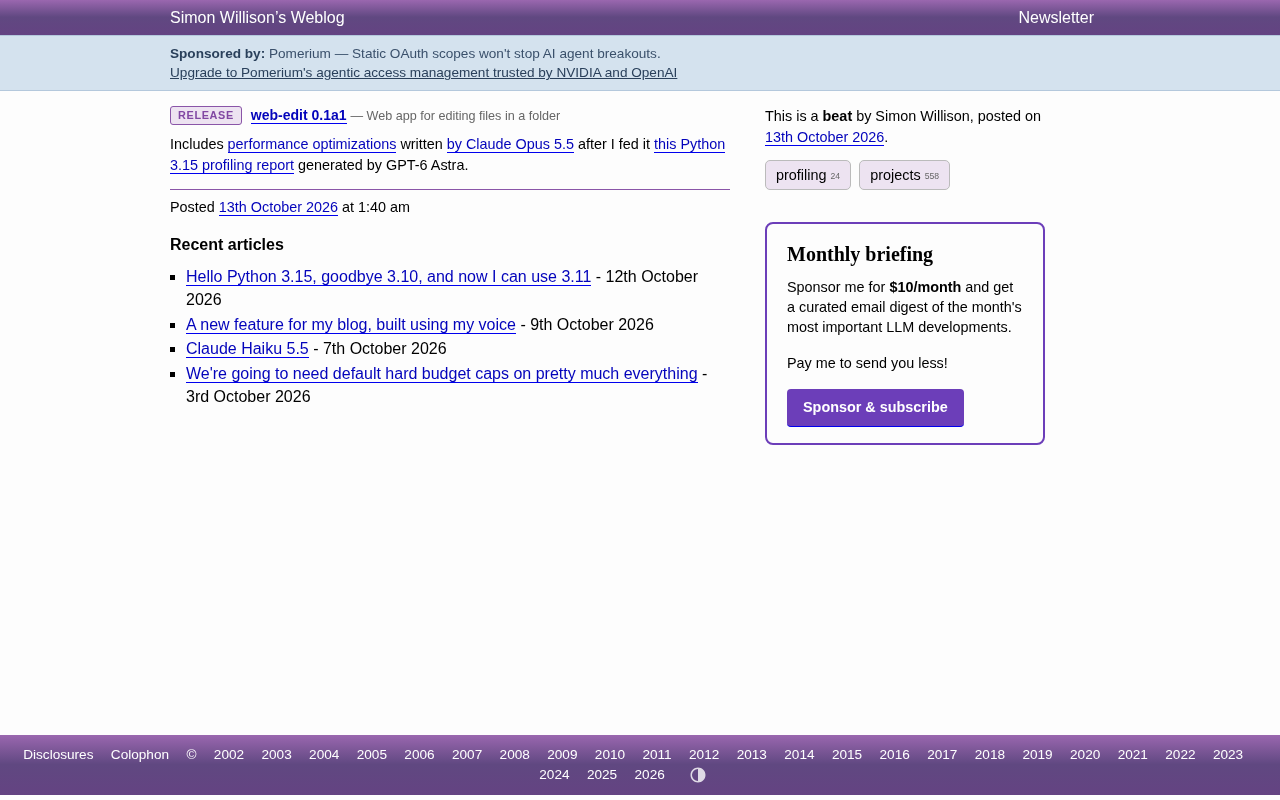Click the 'Monthly briefing' heading
Image resolution: width=1280 pixels, height=800 pixels.
pyautogui.click(x=860, y=254)
